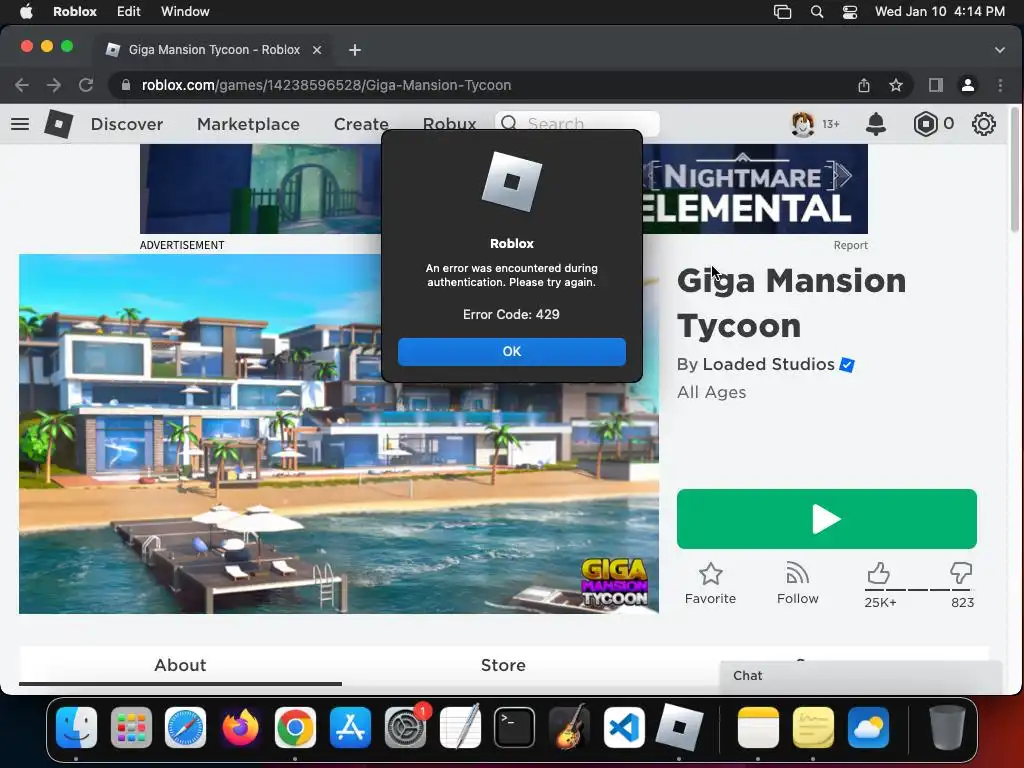Image resolution: width=1024 pixels, height=768 pixels.
Task: Click OK in the Roblox error dialog
Action: pos(511,351)
